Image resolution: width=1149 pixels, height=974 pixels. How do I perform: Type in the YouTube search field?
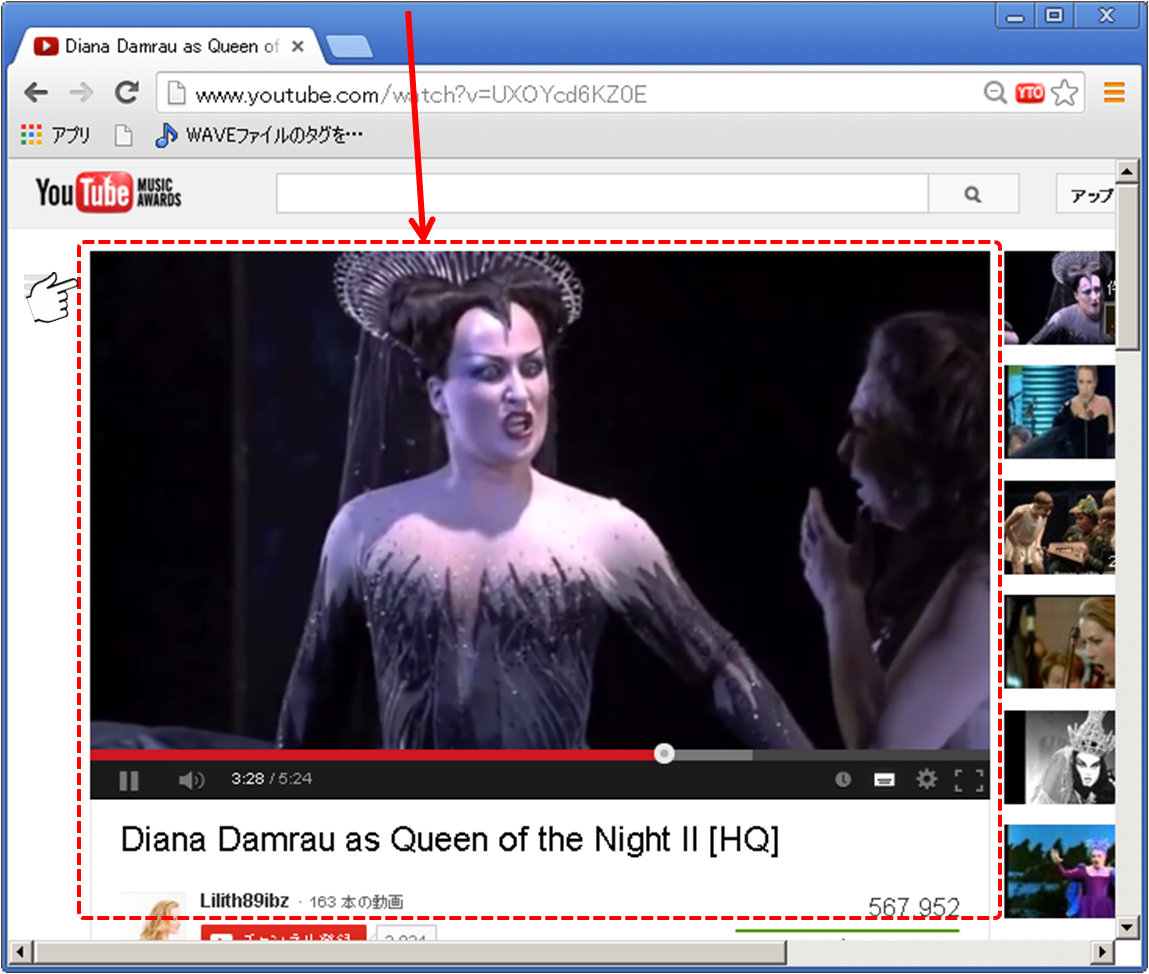[600, 195]
